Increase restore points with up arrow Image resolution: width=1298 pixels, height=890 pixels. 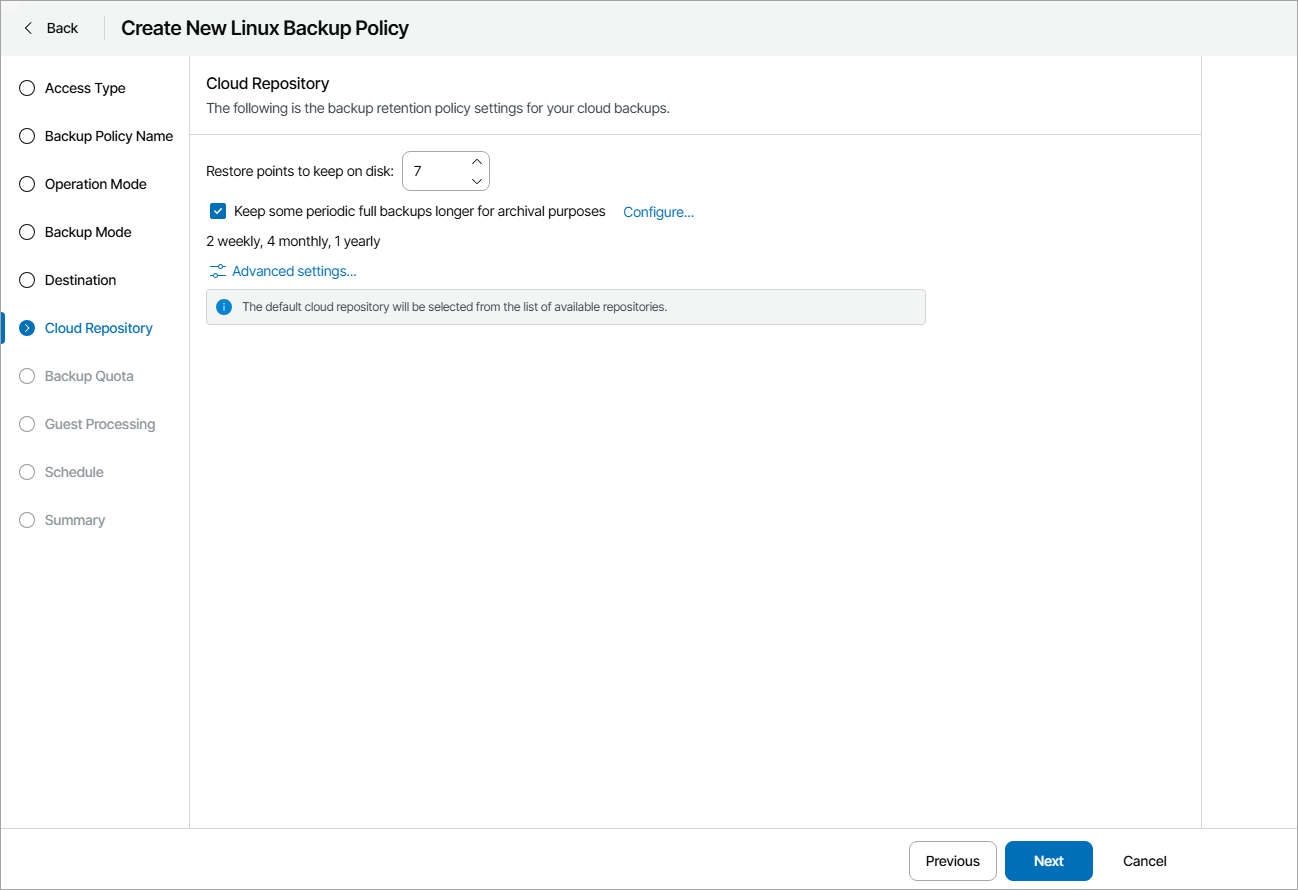click(x=477, y=161)
